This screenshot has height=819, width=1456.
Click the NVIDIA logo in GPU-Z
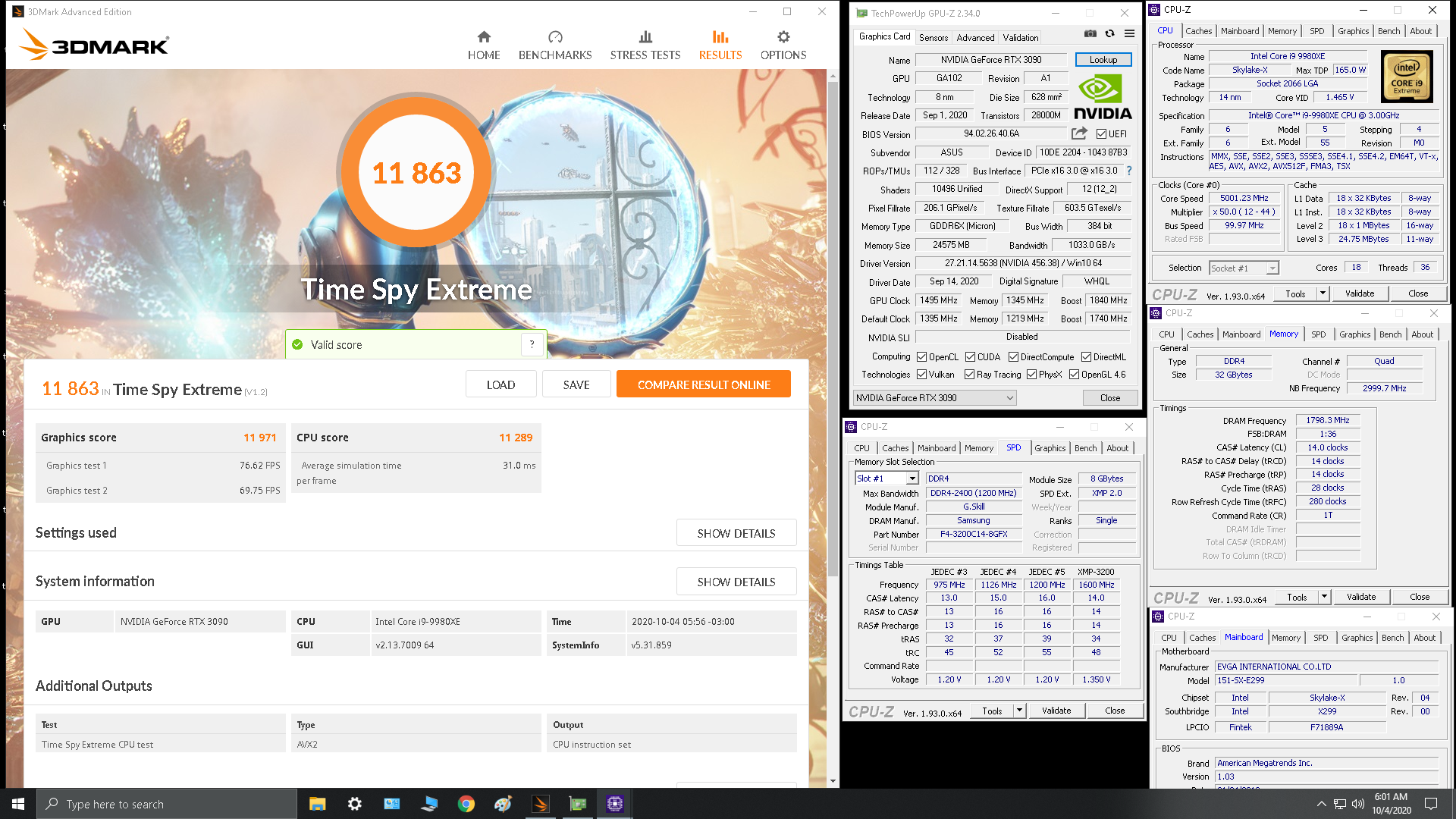click(1103, 98)
